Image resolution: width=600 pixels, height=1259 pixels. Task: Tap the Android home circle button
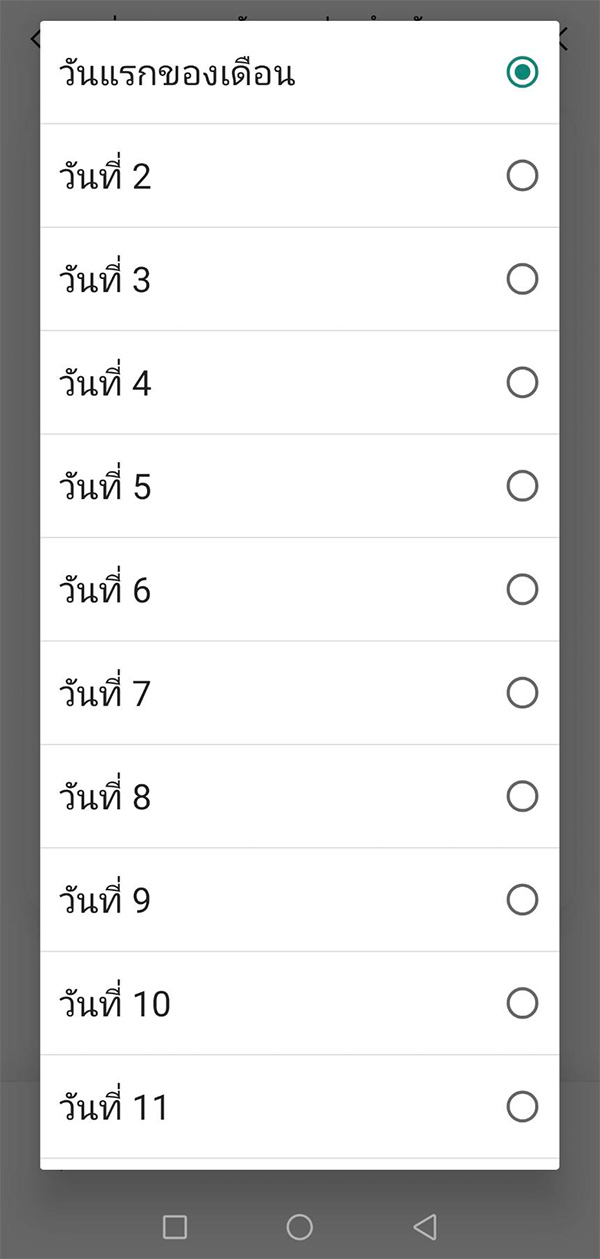tap(300, 1226)
